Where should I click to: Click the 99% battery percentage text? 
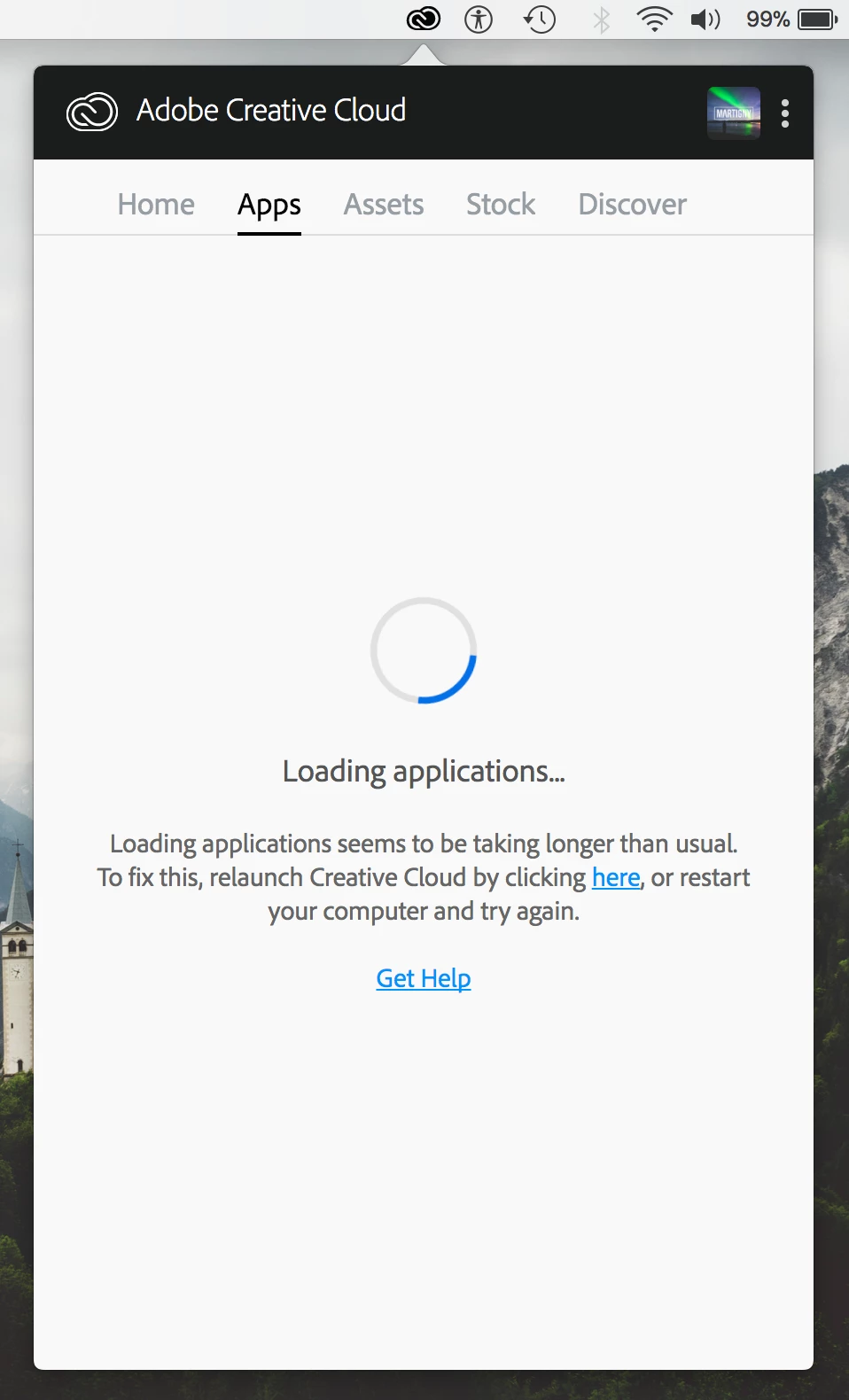pos(767,19)
